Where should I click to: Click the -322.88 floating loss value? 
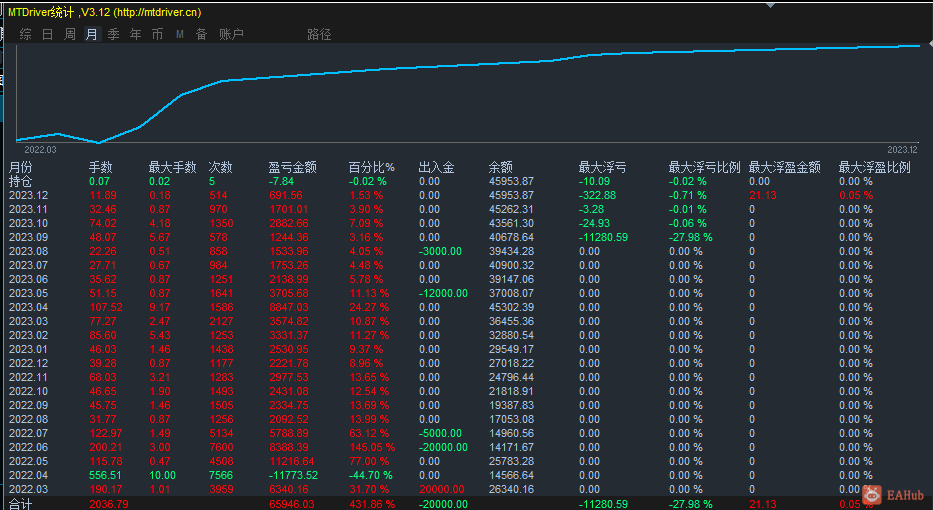(x=597, y=195)
